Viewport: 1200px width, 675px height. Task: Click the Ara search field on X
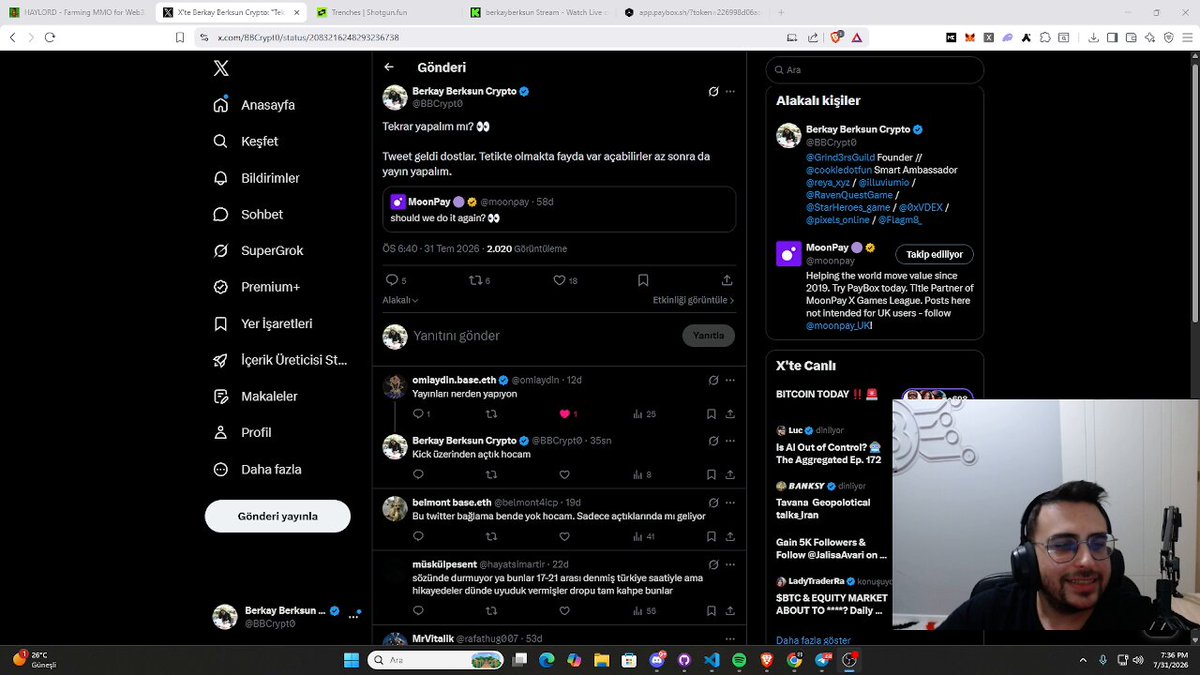coord(875,70)
